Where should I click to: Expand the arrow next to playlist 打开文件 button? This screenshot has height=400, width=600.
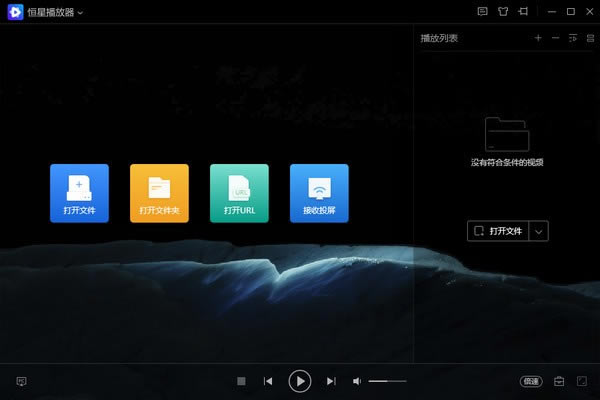tap(539, 231)
